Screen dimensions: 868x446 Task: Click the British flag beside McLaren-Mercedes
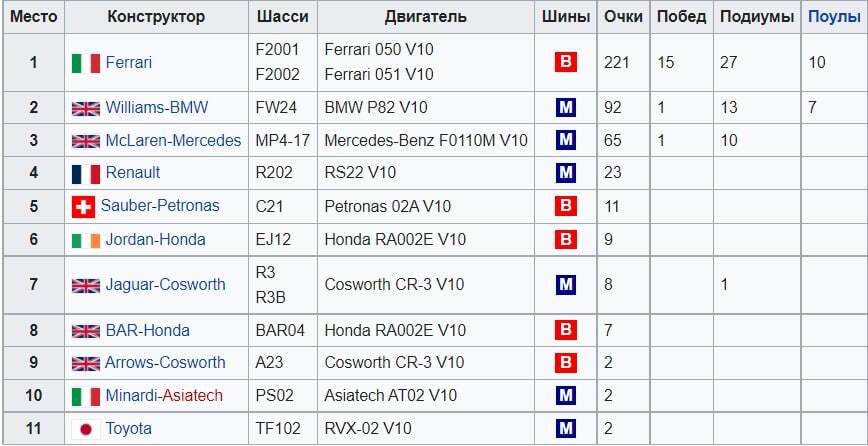(x=86, y=141)
